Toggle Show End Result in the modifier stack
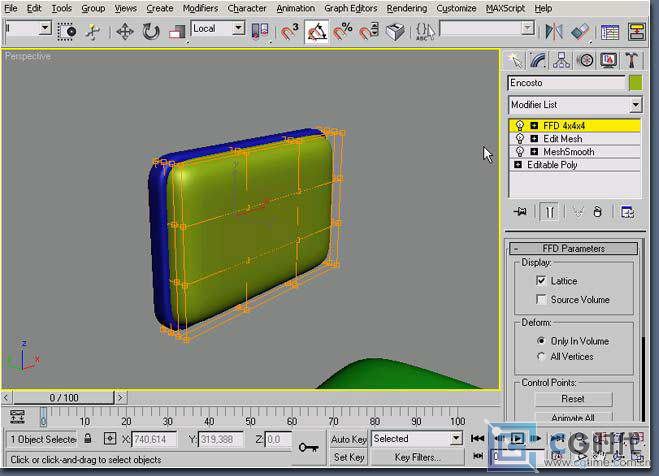The image size is (659, 476). pos(549,212)
